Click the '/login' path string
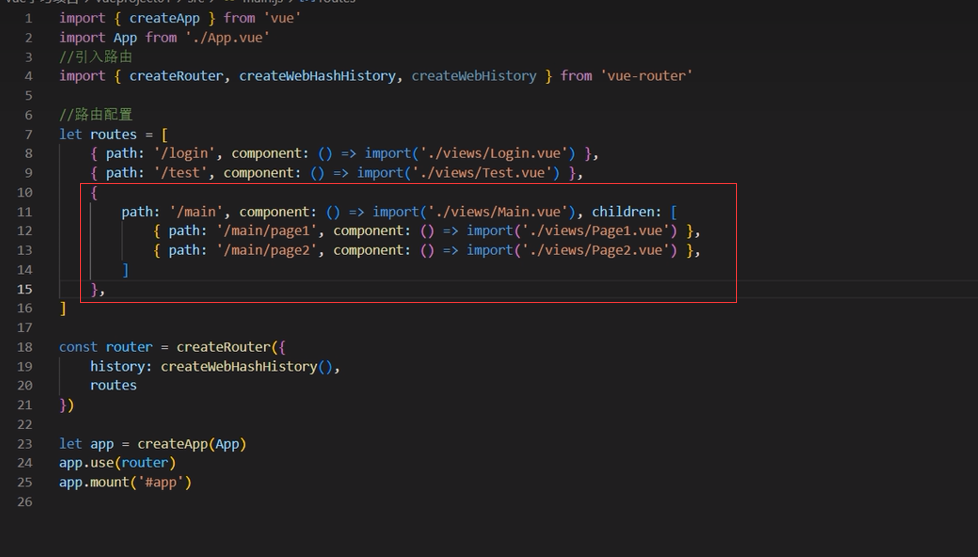Image resolution: width=978 pixels, height=557 pixels. [184, 153]
